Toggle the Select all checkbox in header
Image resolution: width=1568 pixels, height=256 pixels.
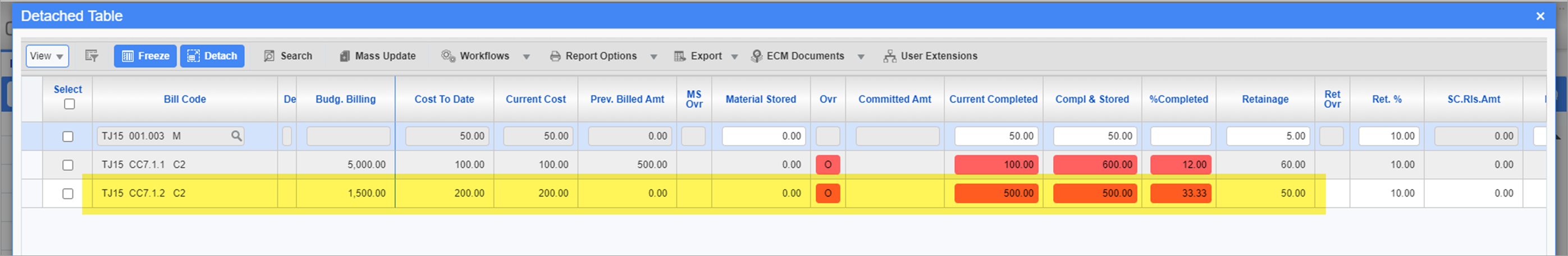[70, 104]
